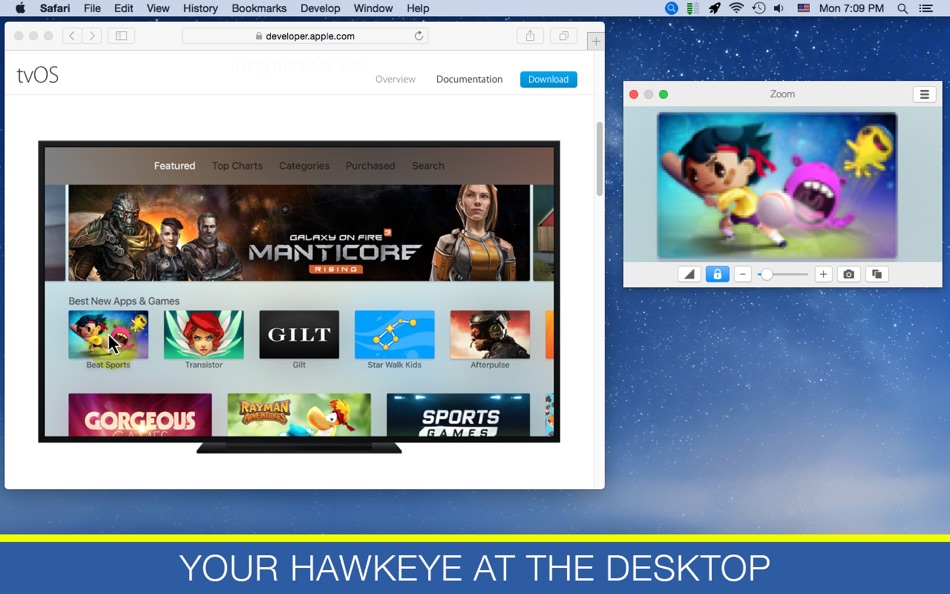The height and width of the screenshot is (594, 950).
Task: Click the Zoom window hamburger menu button
Action: [924, 95]
